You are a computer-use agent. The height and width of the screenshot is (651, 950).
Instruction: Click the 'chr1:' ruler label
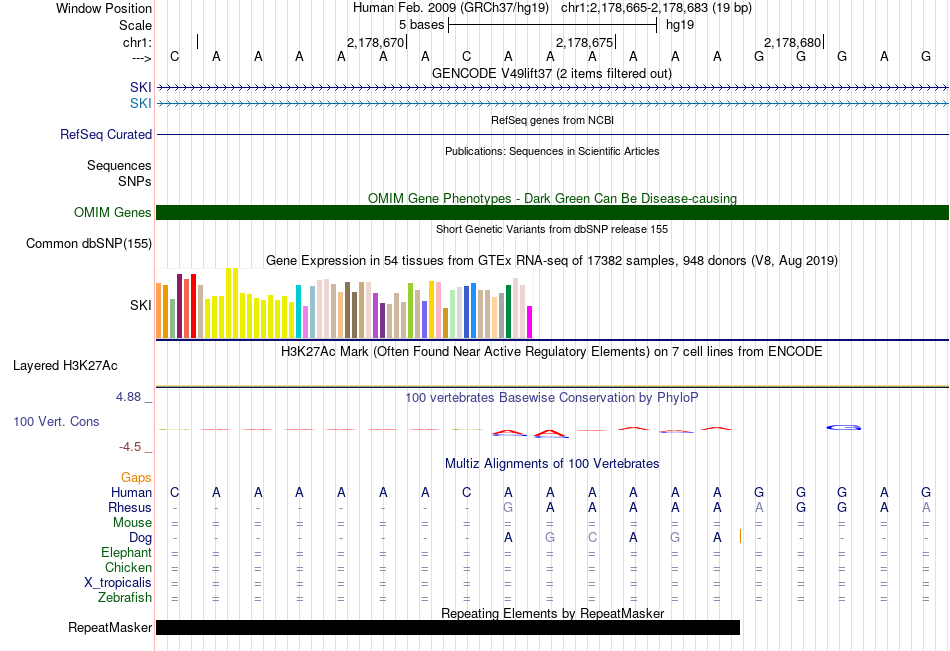[x=138, y=42]
